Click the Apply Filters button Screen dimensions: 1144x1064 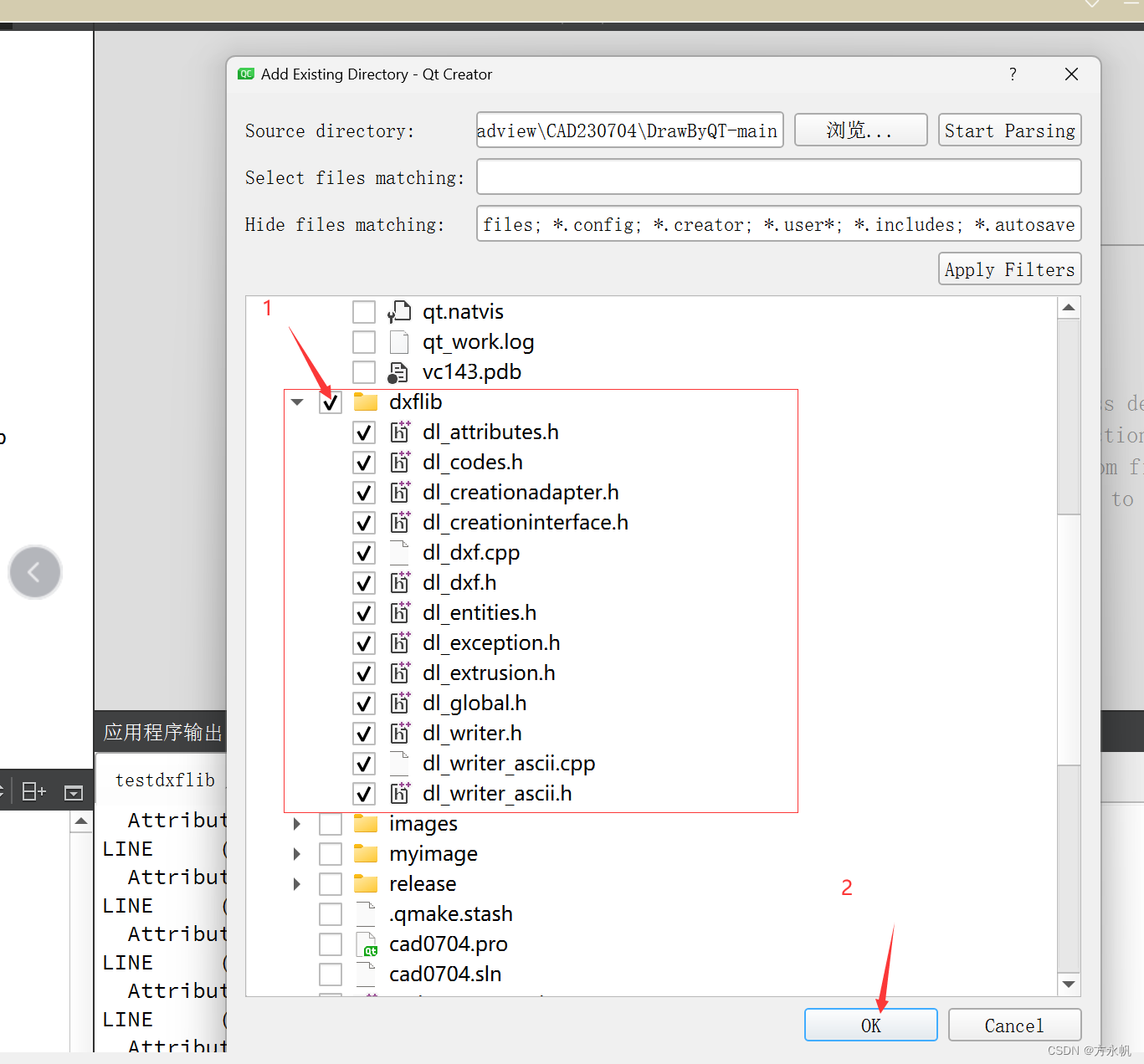1009,269
